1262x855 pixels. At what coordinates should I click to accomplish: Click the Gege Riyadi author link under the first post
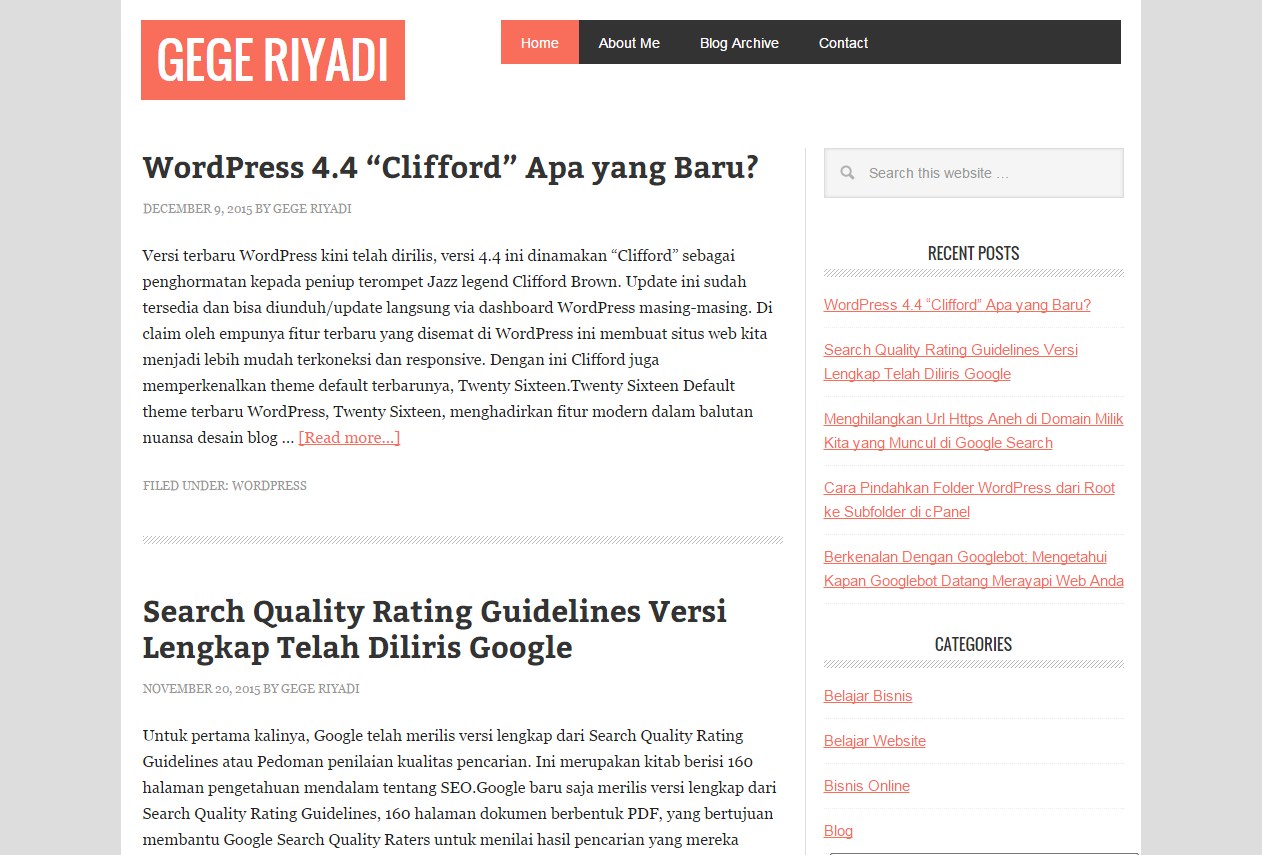(x=312, y=209)
